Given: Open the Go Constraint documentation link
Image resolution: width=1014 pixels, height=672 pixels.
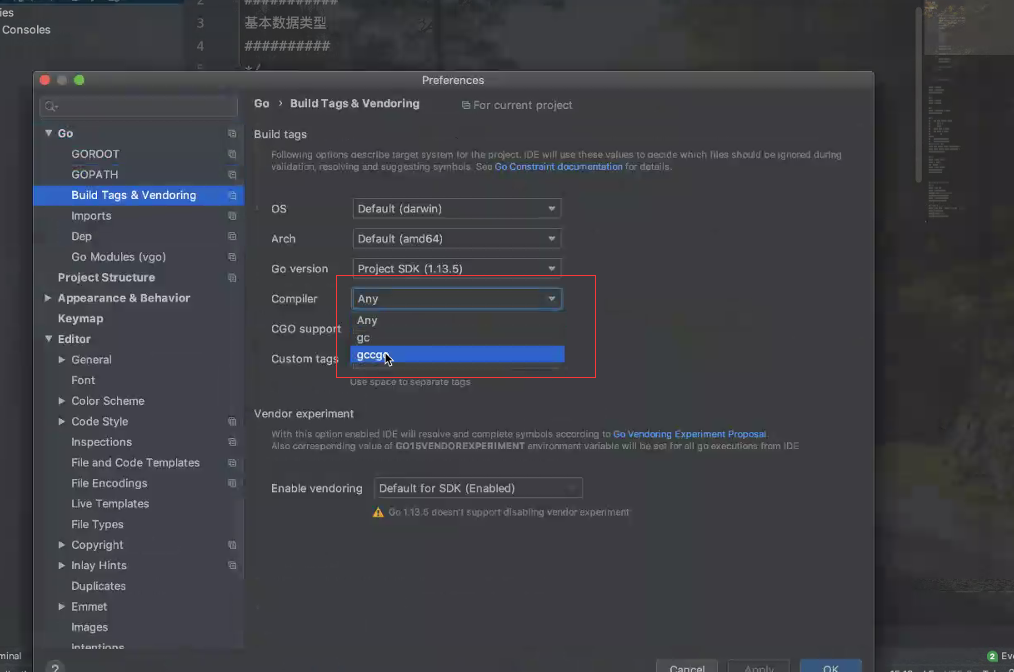Looking at the screenshot, I should point(558,167).
